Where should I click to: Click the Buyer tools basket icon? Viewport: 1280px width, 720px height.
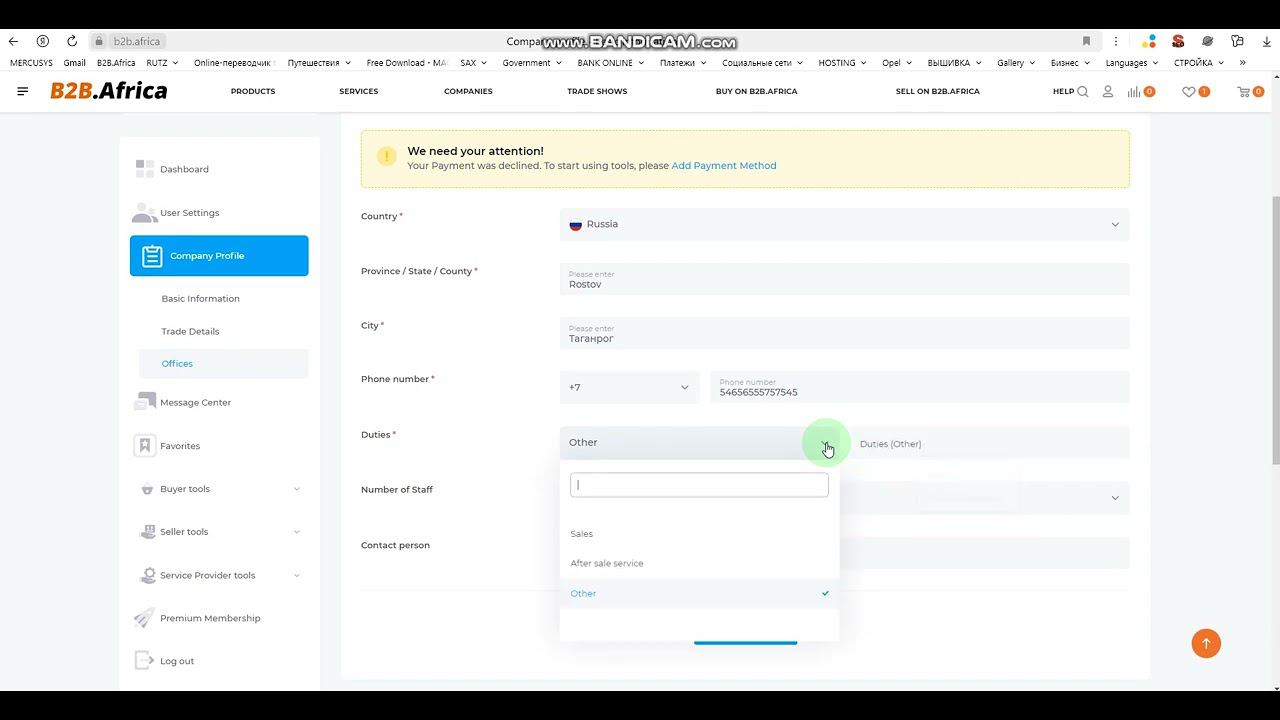pyautogui.click(x=145, y=489)
